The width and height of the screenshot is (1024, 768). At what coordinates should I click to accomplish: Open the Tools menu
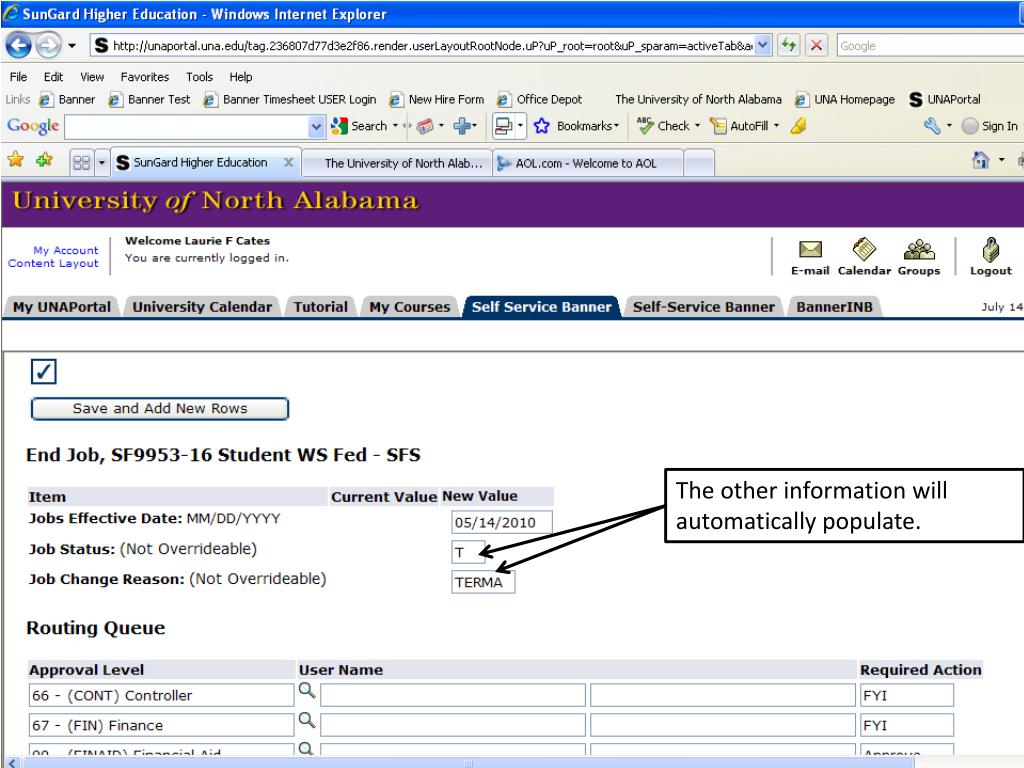point(199,76)
